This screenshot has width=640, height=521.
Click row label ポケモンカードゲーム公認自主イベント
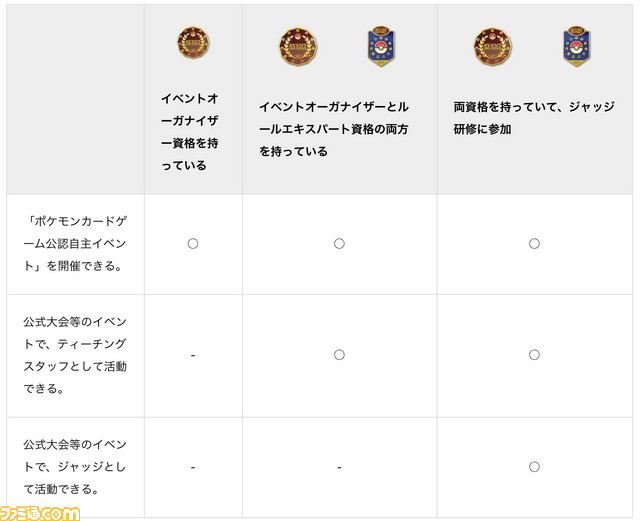75,244
